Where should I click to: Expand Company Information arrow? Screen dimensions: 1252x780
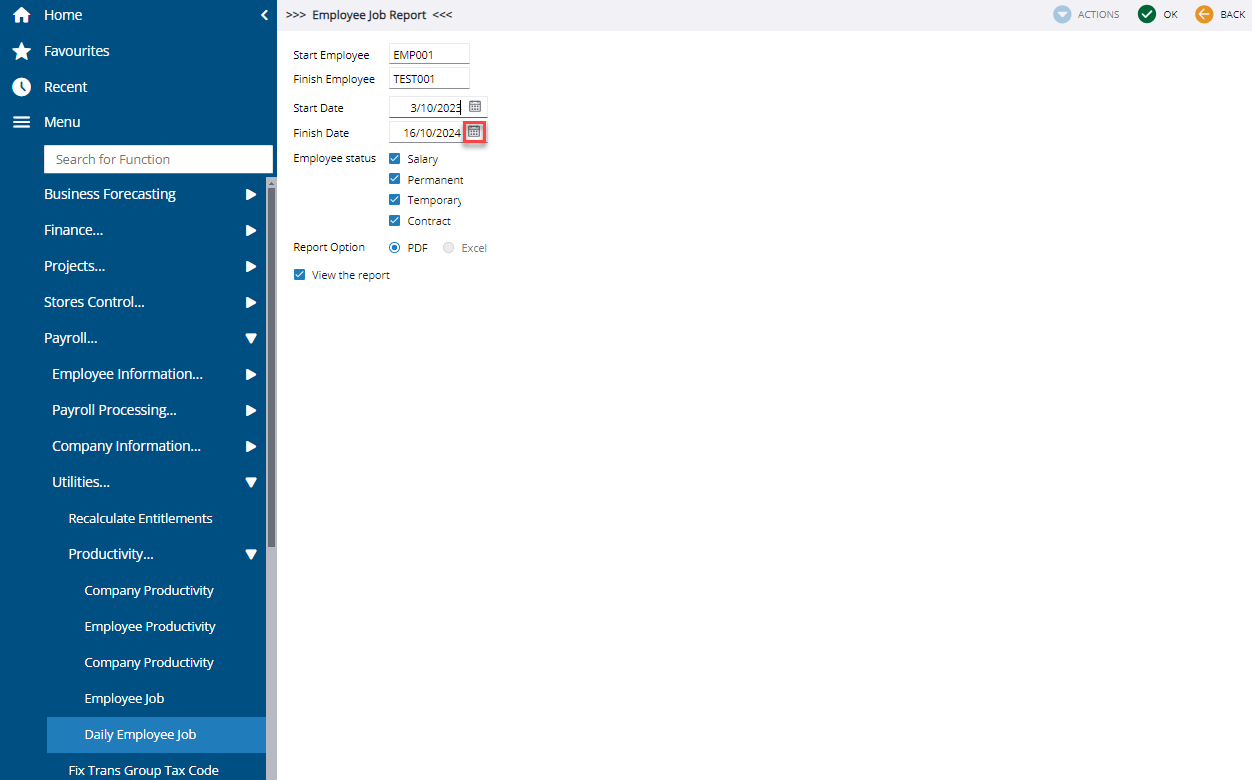pos(251,446)
